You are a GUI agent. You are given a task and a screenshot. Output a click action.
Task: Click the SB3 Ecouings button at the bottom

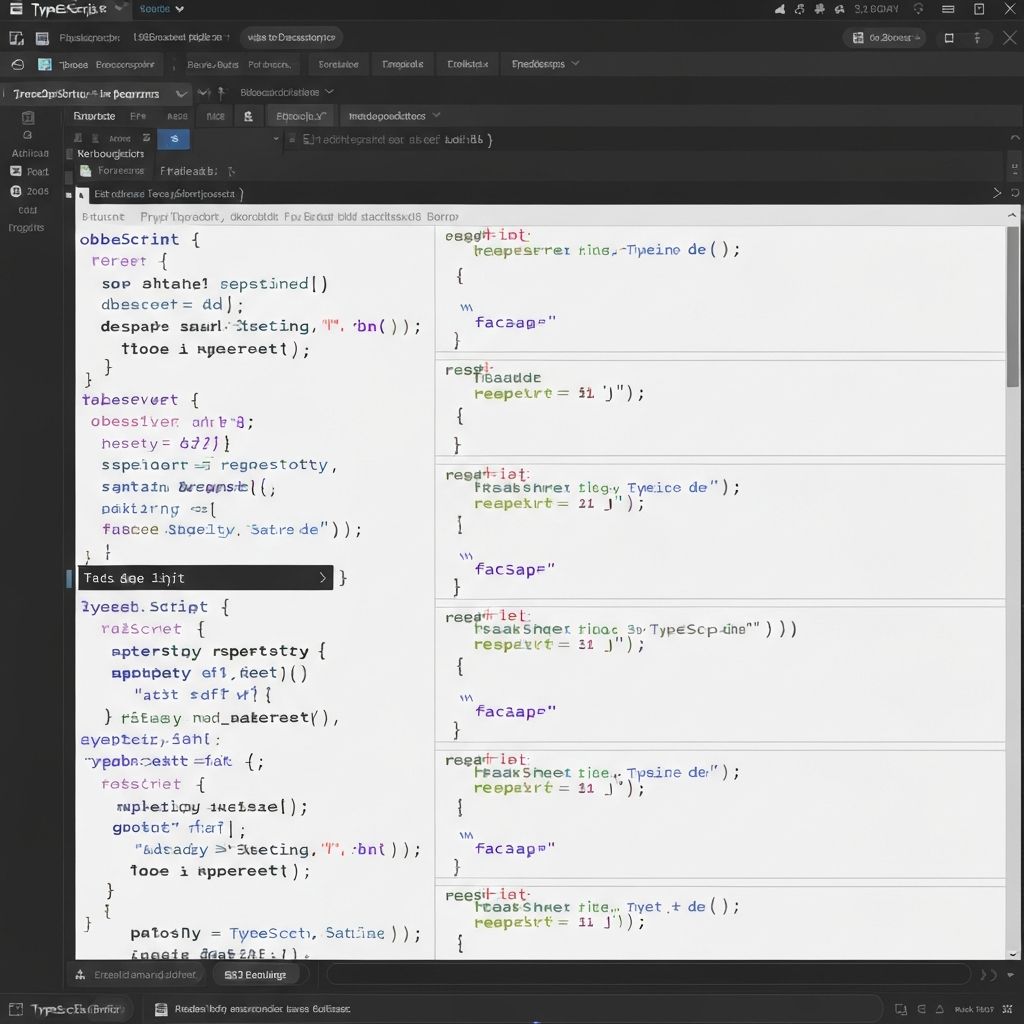(256, 974)
